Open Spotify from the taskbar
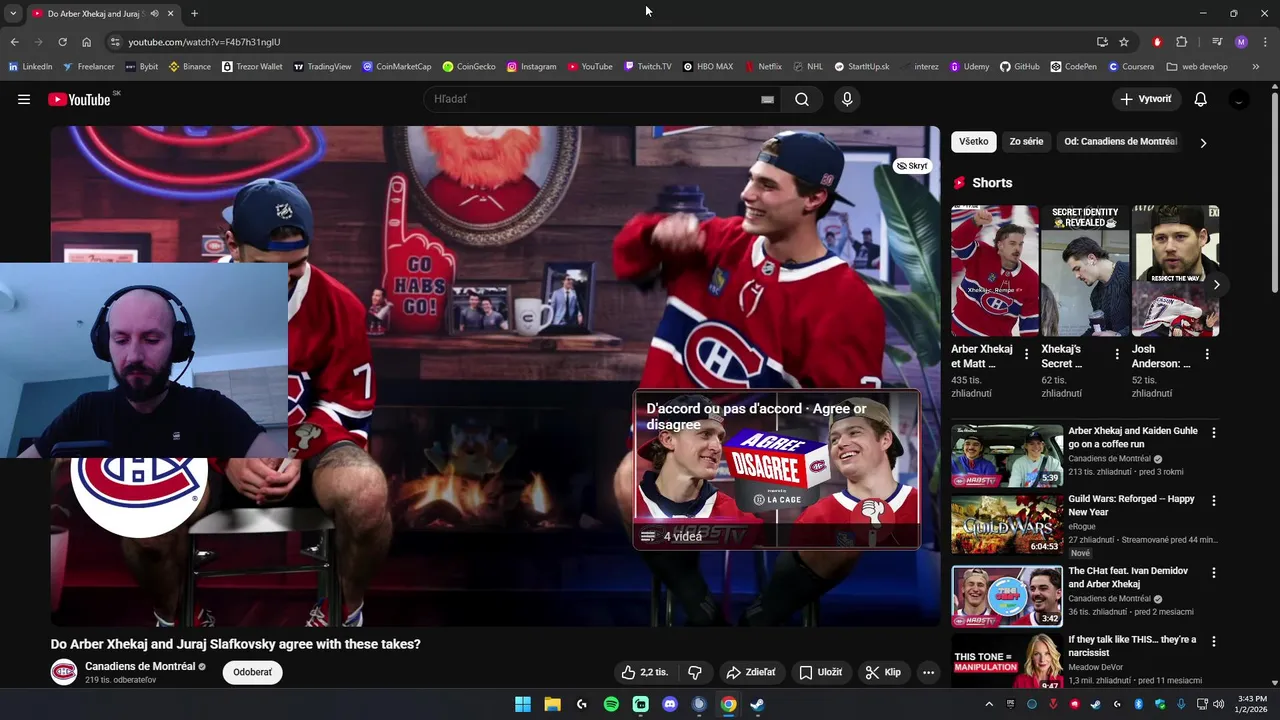The image size is (1280, 720). pos(611,704)
